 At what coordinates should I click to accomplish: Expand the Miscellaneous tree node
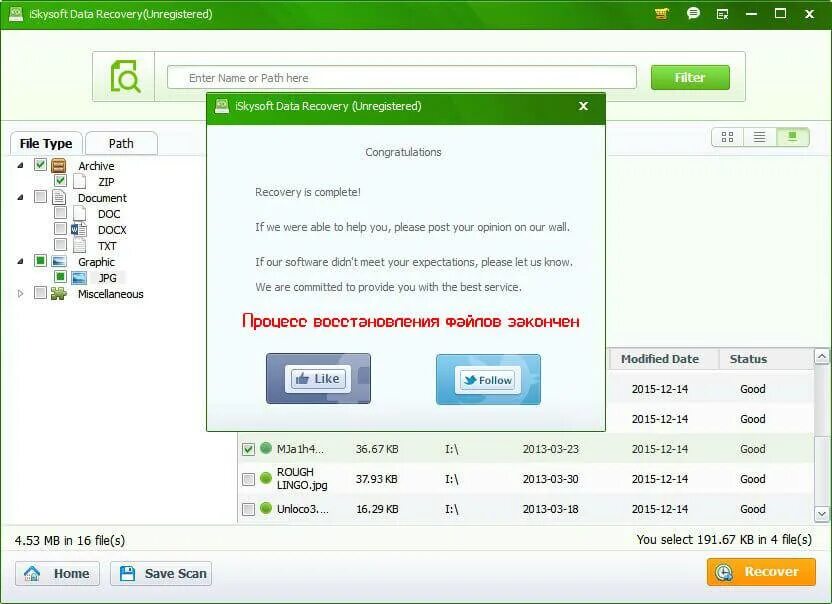click(20, 293)
